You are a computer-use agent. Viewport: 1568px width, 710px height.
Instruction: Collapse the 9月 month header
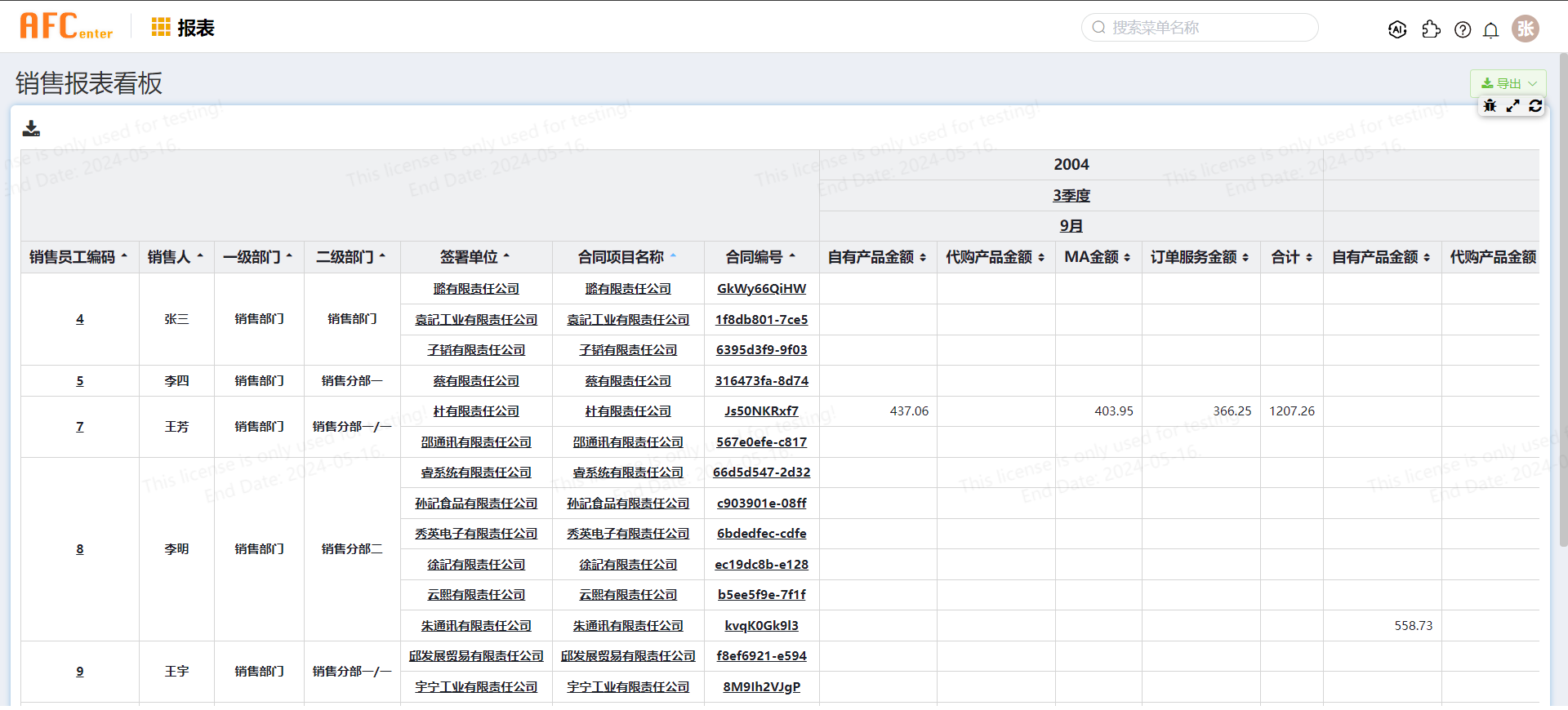pos(1071,226)
